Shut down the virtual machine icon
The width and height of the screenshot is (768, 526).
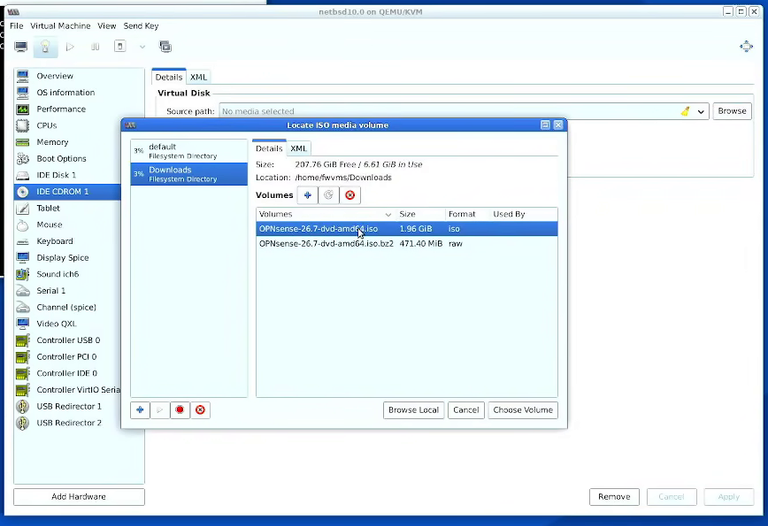tap(120, 47)
